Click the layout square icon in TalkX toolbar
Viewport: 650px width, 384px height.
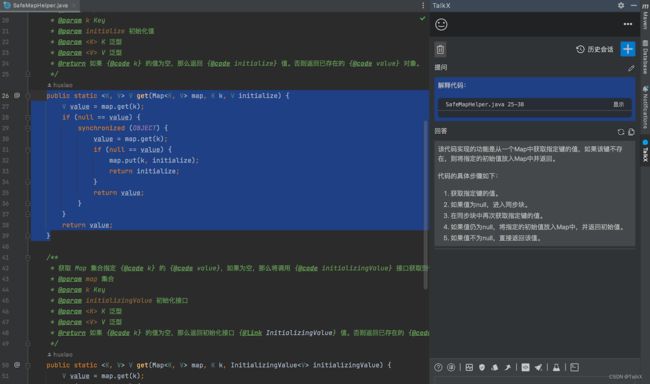[x=469, y=367]
